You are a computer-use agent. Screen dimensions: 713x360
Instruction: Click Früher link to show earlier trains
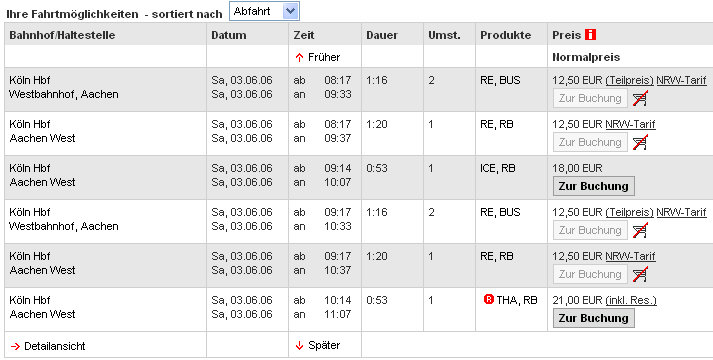click(324, 57)
